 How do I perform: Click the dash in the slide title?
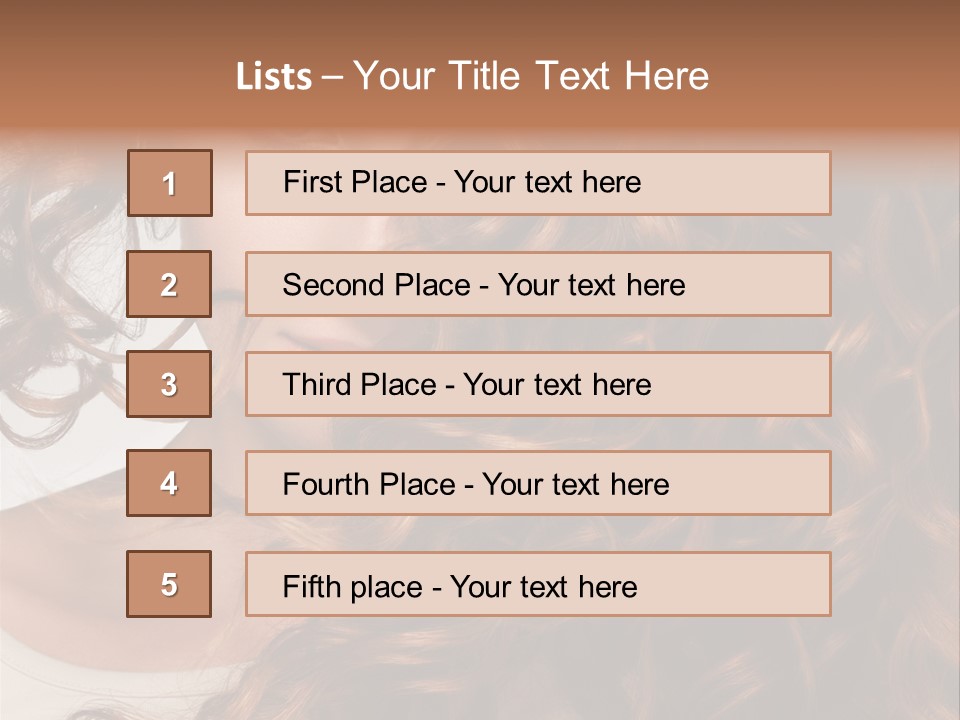click(333, 77)
